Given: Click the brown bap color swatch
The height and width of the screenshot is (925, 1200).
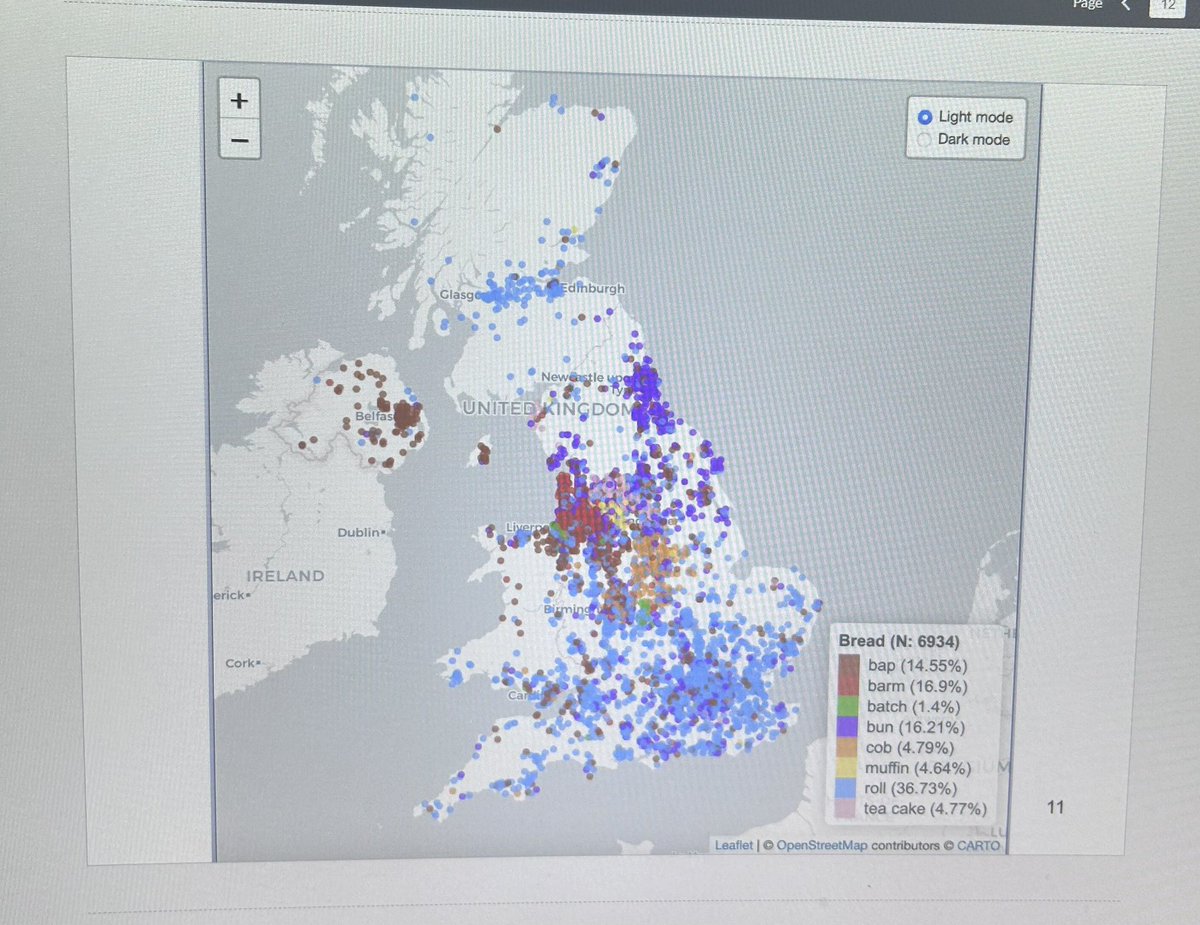Looking at the screenshot, I should (849, 665).
